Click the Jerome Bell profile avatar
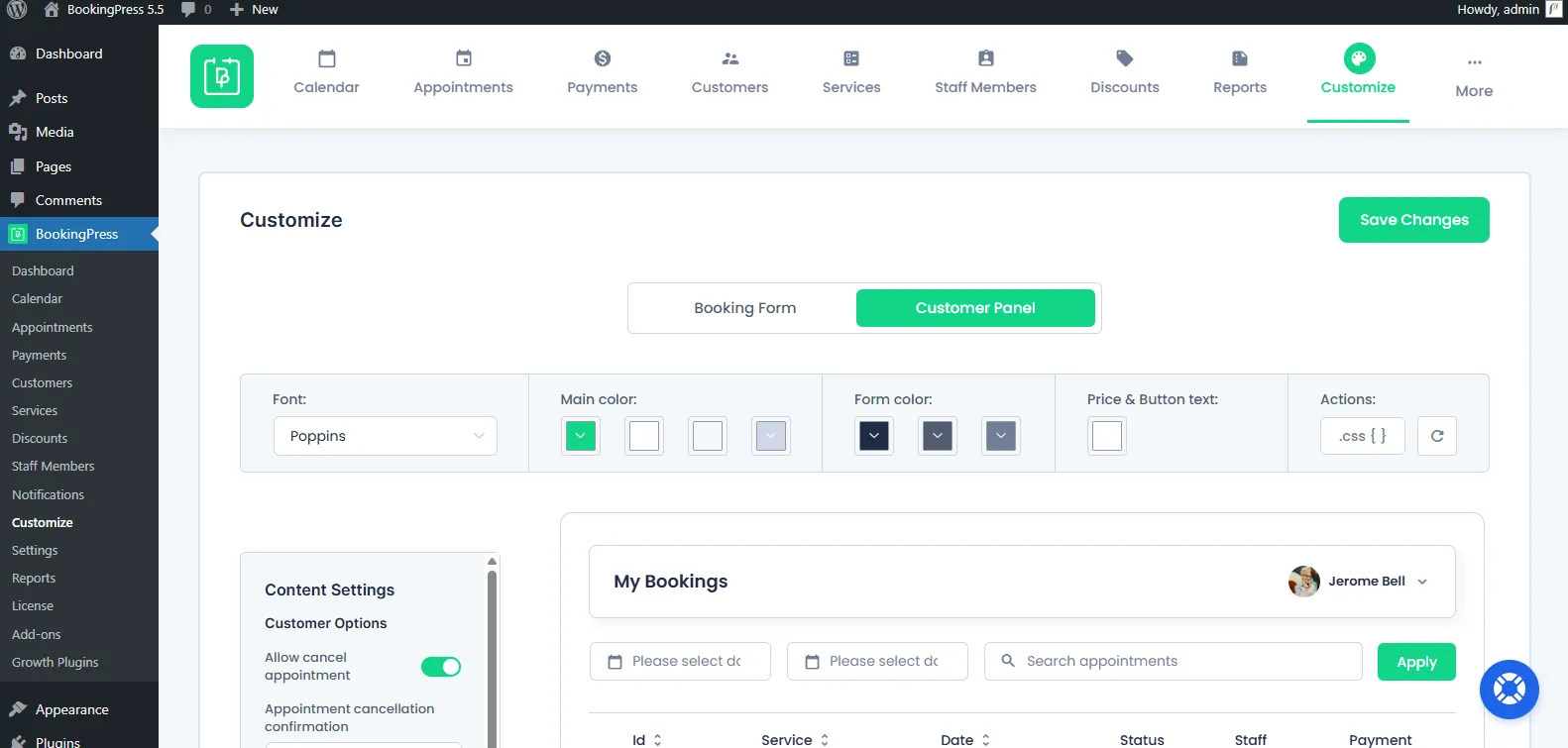This screenshot has height=748, width=1568. click(x=1304, y=582)
